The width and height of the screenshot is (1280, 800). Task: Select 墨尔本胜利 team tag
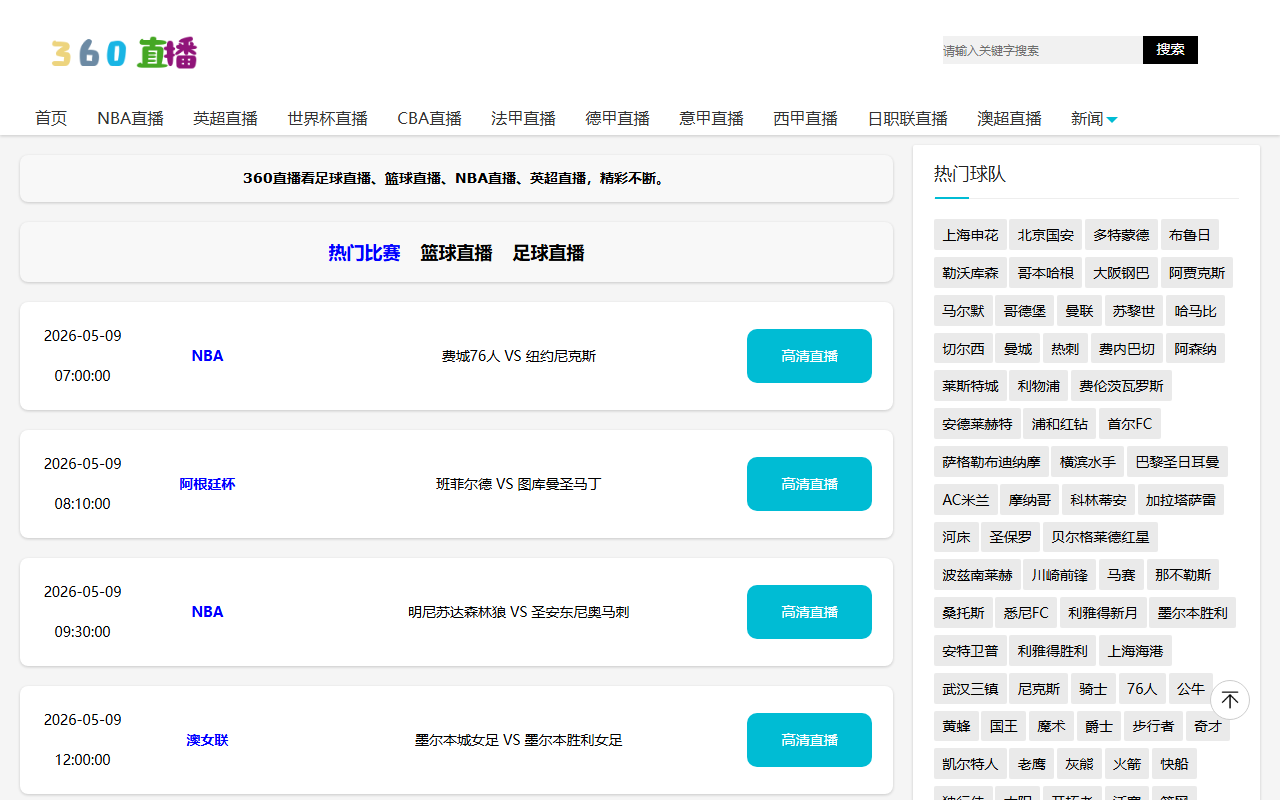tap(1192, 613)
